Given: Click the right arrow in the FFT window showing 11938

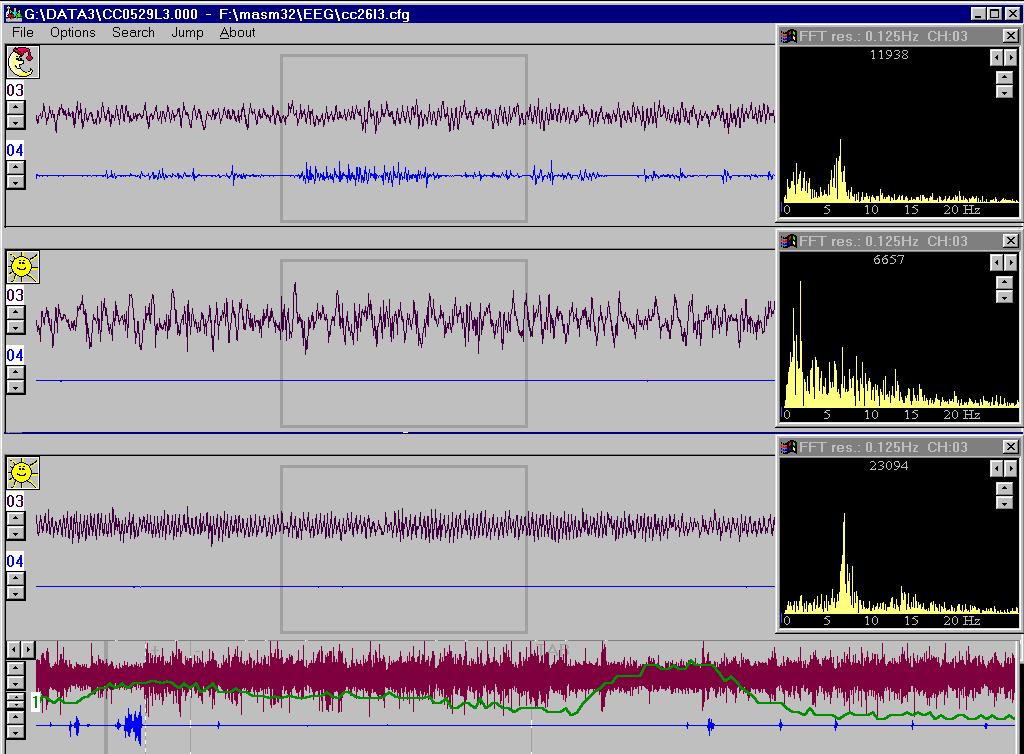Looking at the screenshot, I should tap(1011, 58).
